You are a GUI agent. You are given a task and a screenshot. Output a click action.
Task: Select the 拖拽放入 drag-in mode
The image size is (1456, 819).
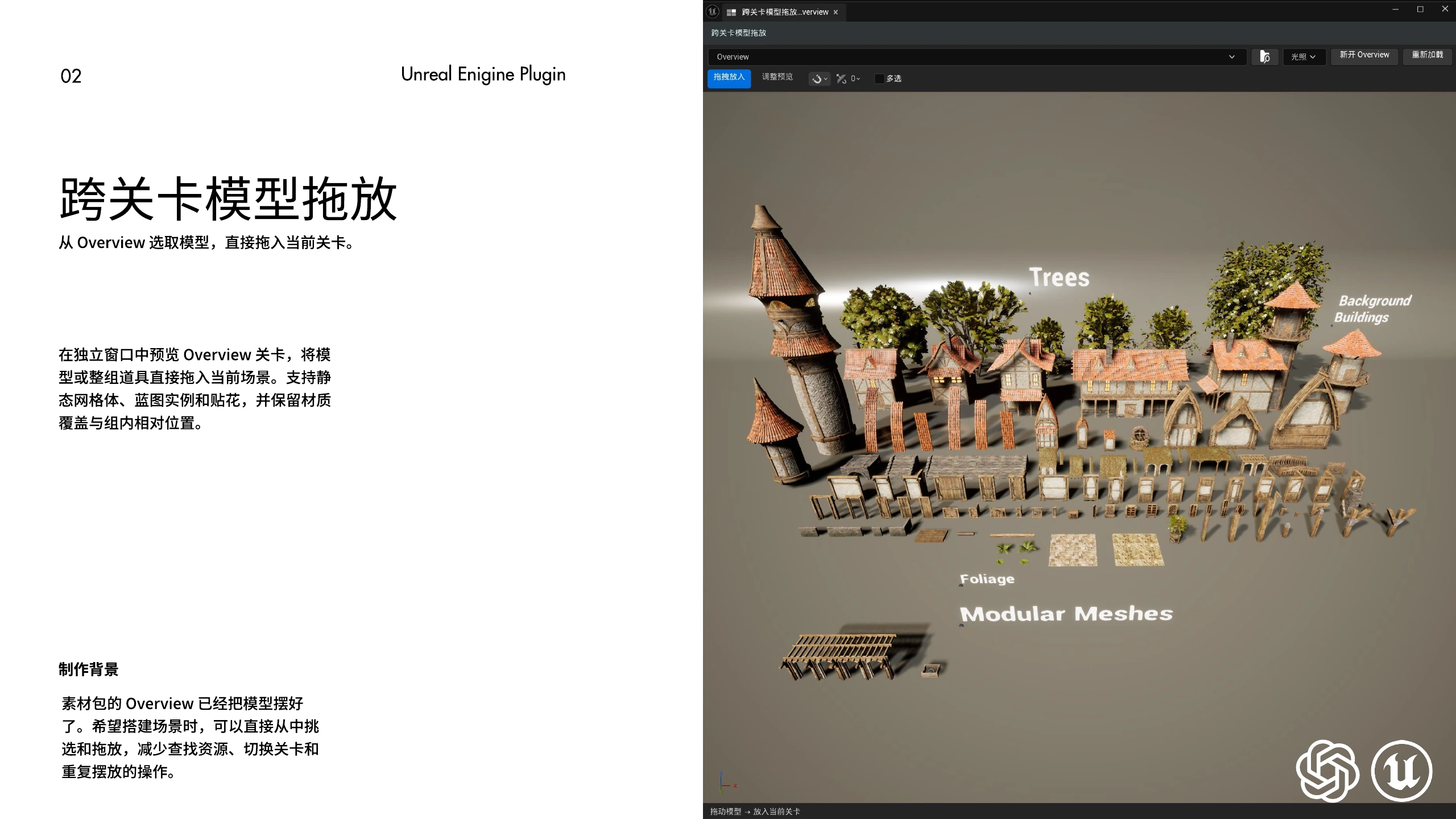pyautogui.click(x=729, y=78)
